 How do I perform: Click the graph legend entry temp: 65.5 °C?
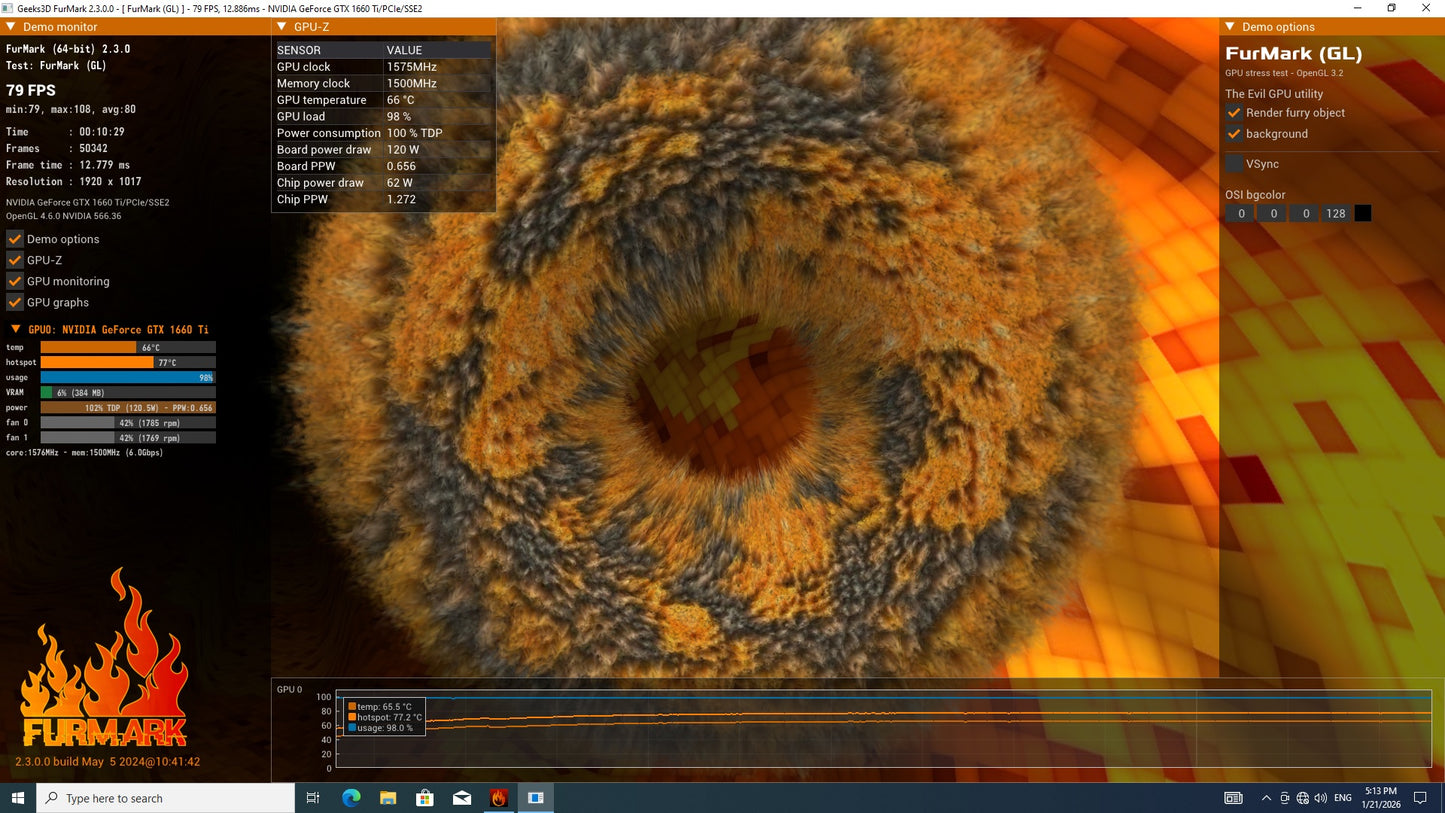point(380,707)
